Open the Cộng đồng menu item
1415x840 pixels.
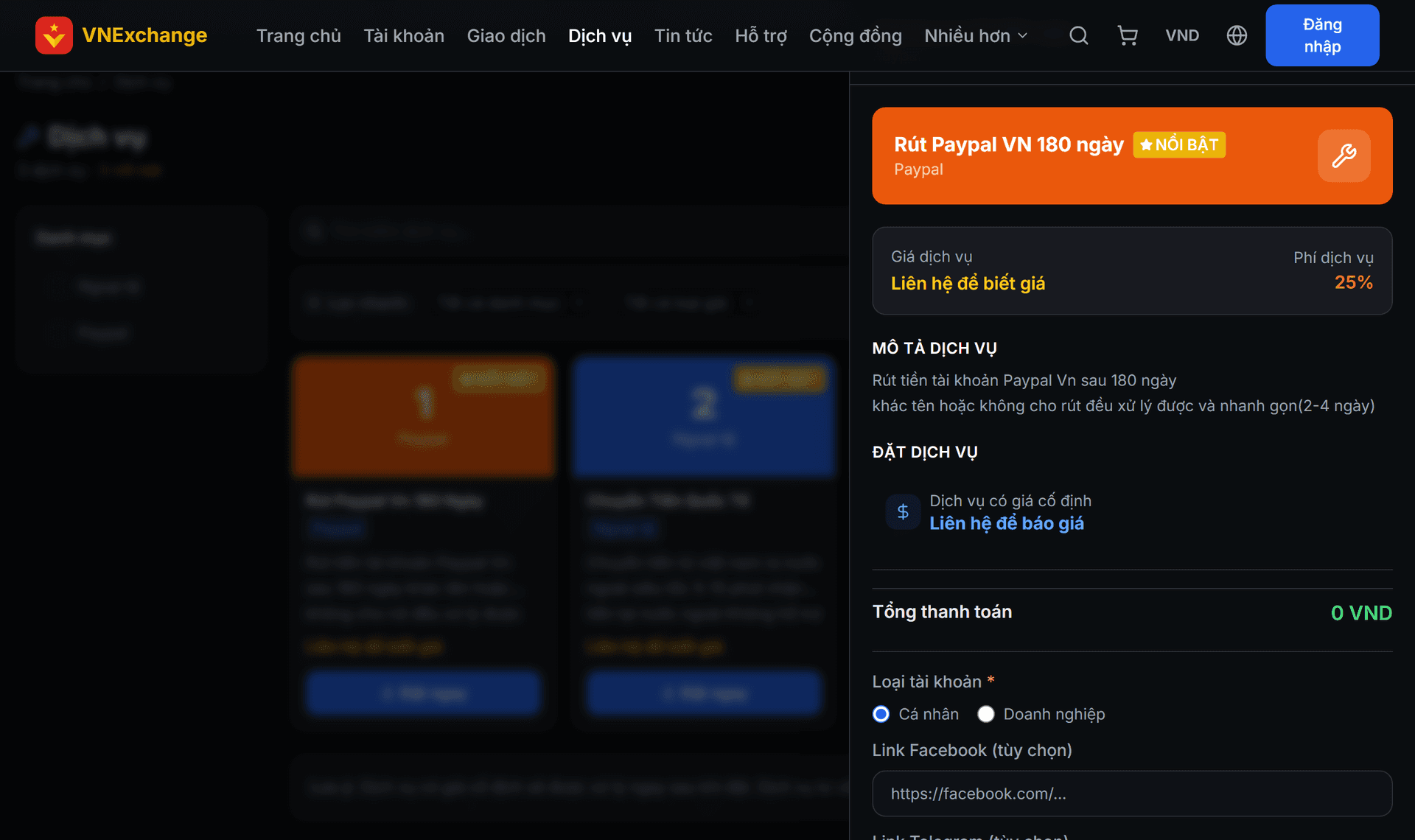(x=856, y=35)
